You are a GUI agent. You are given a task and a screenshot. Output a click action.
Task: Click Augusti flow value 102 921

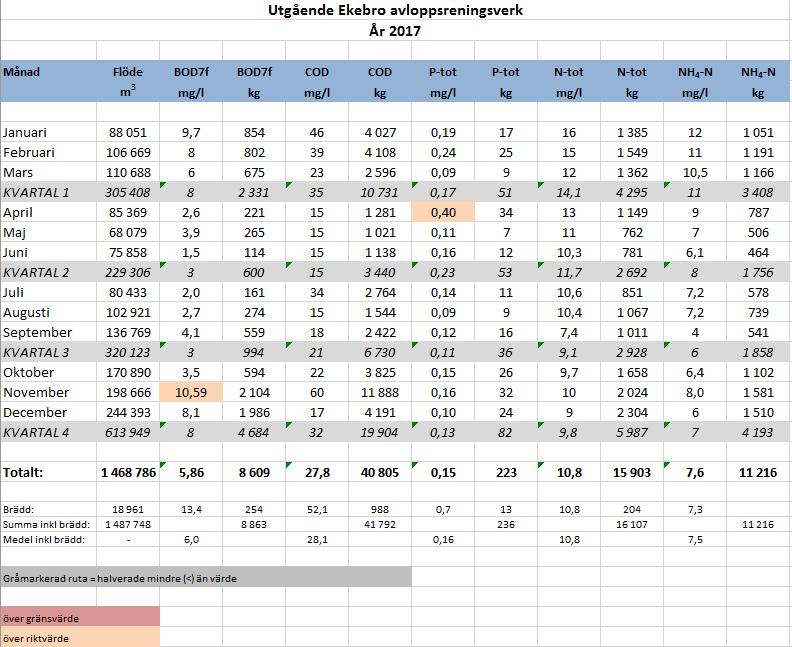coord(128,313)
